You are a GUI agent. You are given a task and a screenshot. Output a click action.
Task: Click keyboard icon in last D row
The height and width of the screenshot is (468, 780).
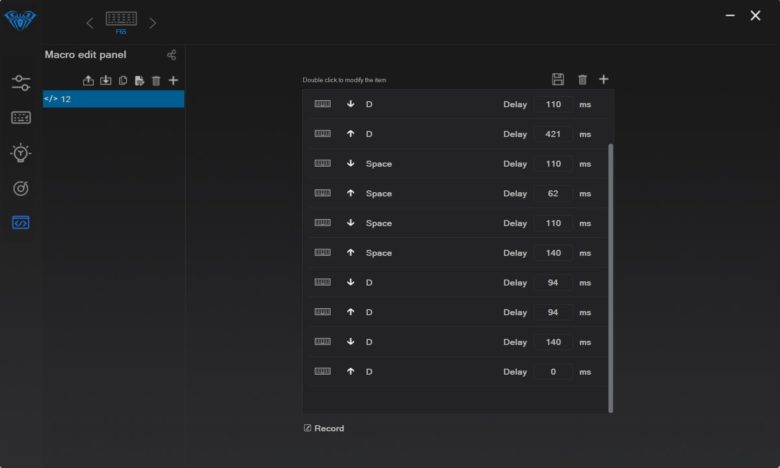322,371
